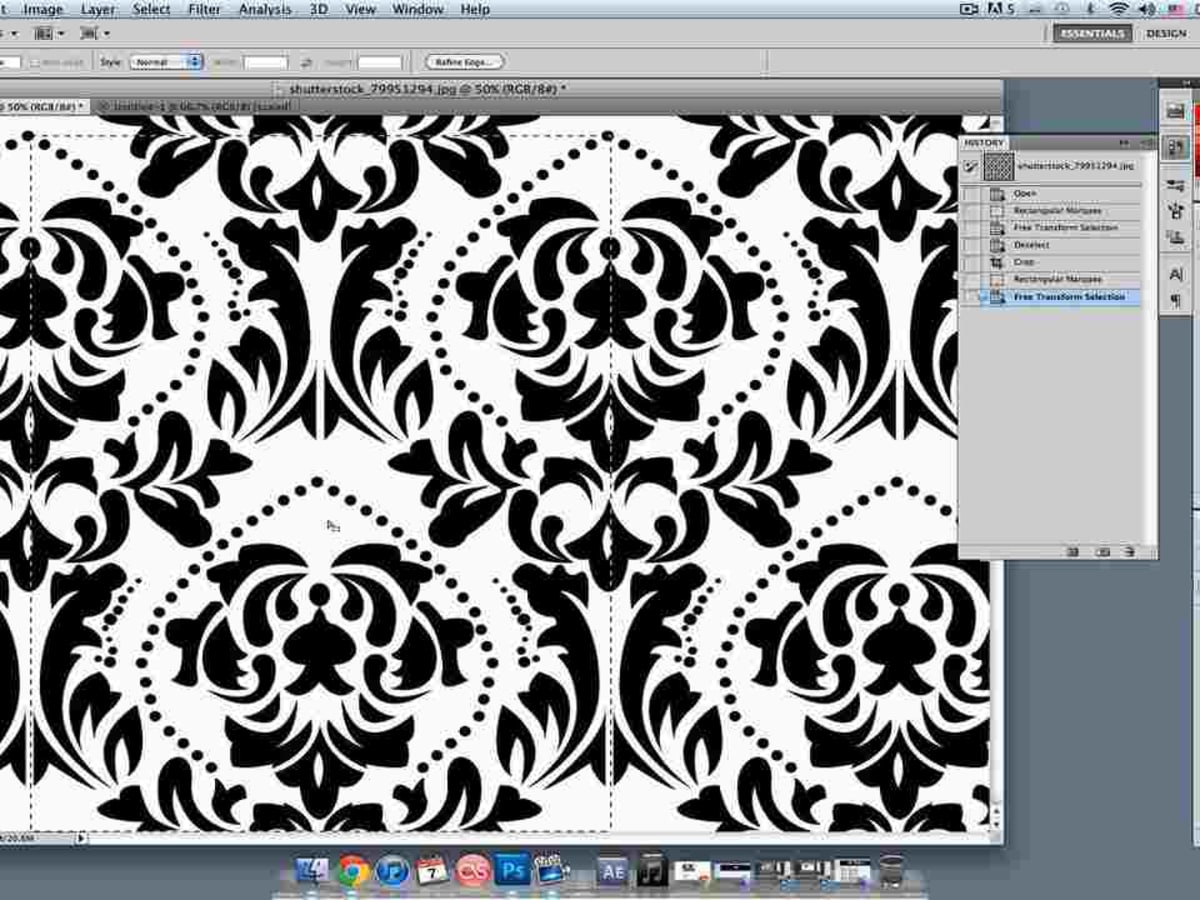Switch to the ESSENTIALS workspace
1200x900 pixels.
(1092, 33)
